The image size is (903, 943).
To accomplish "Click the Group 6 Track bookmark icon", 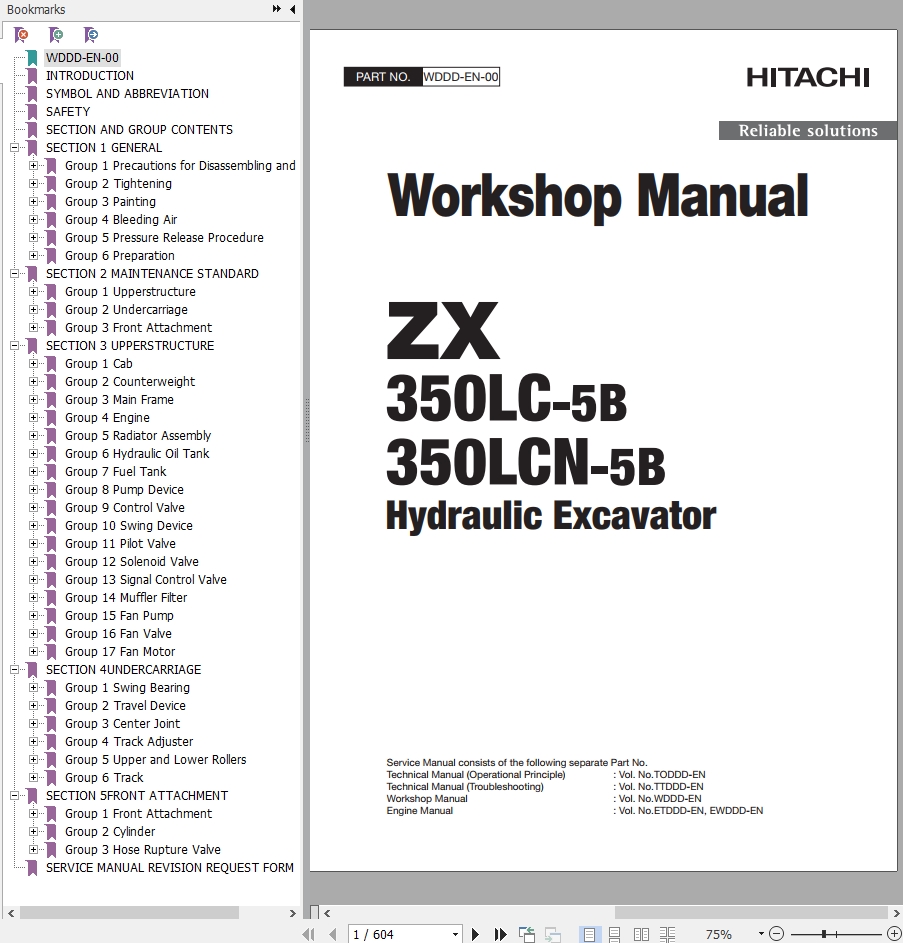I will coord(52,778).
